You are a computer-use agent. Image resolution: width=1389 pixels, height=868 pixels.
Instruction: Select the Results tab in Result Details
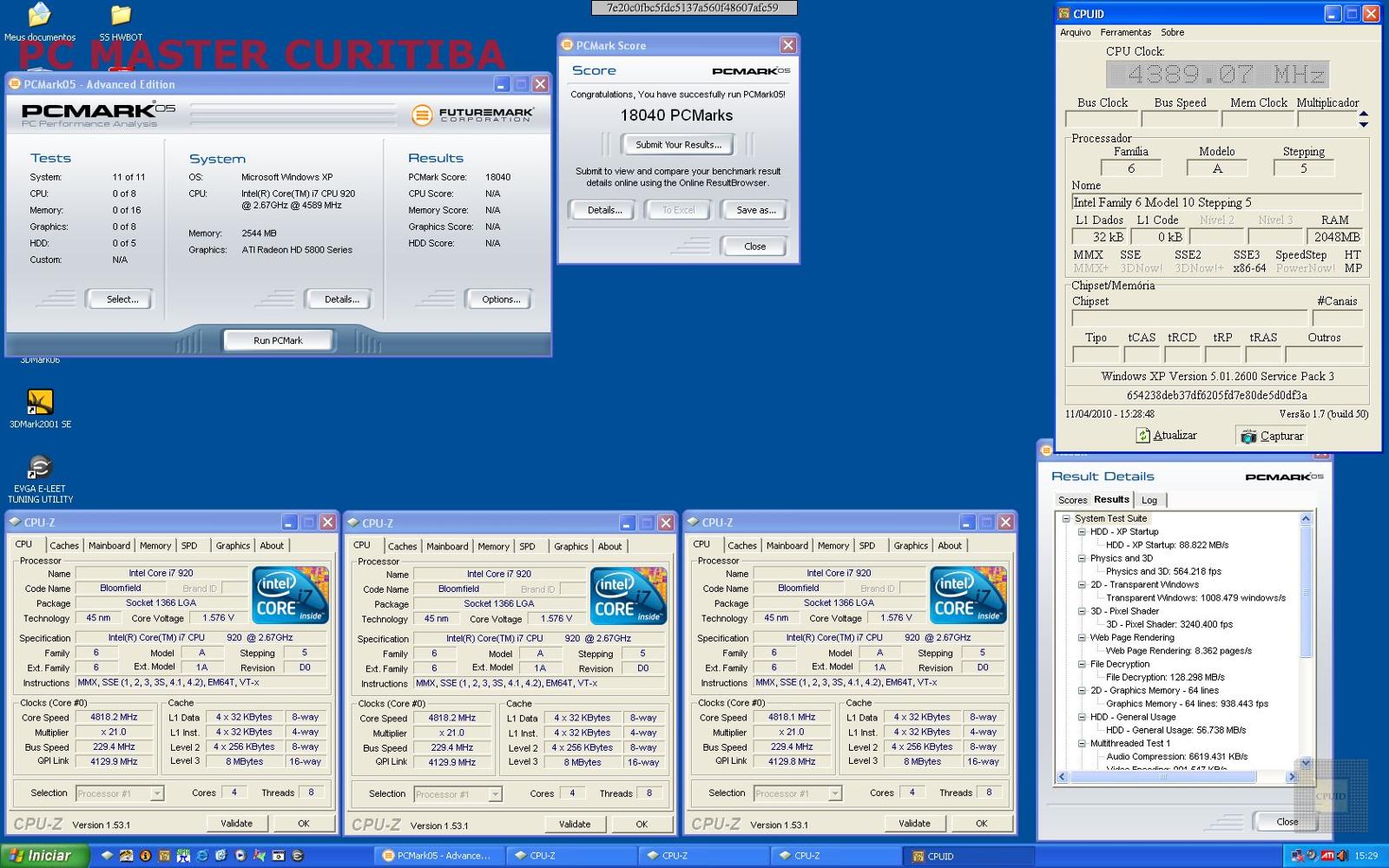(1111, 499)
